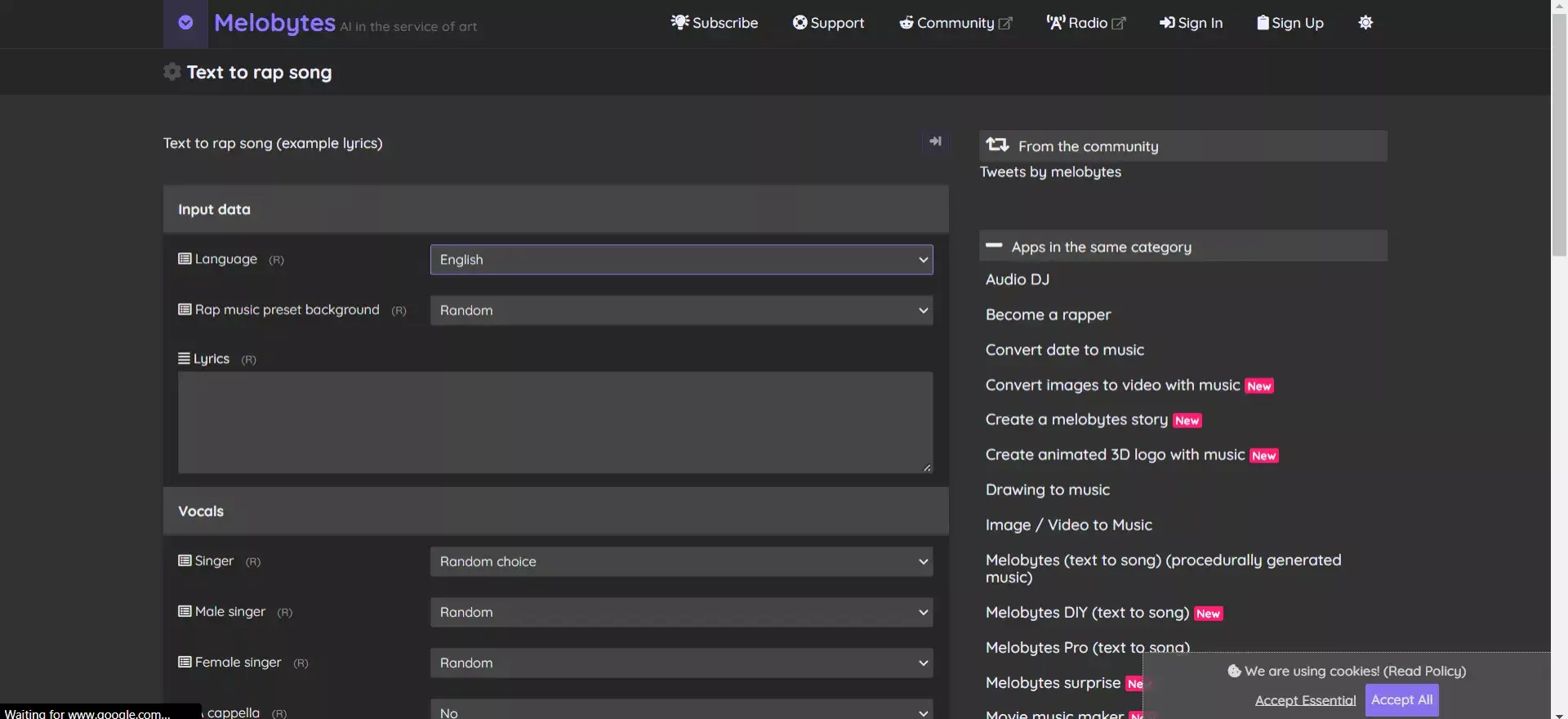Go to Sign Up
Viewport: 1568px width, 719px height.
[x=1290, y=23]
